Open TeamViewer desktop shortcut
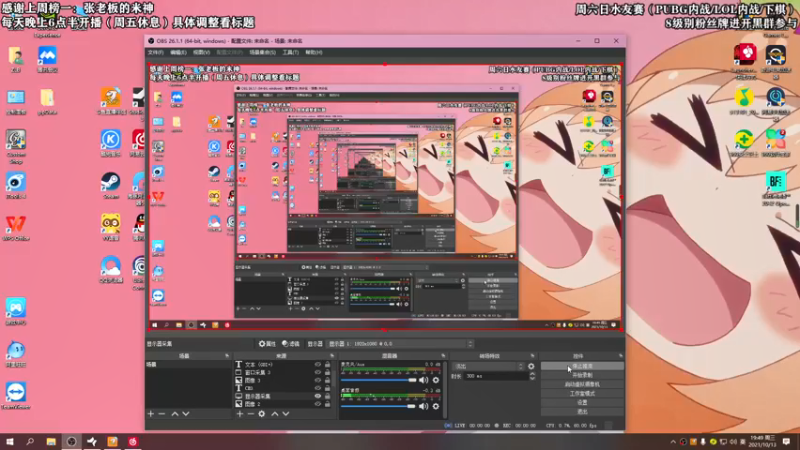Screen dimensions: 800x450 point(16,396)
